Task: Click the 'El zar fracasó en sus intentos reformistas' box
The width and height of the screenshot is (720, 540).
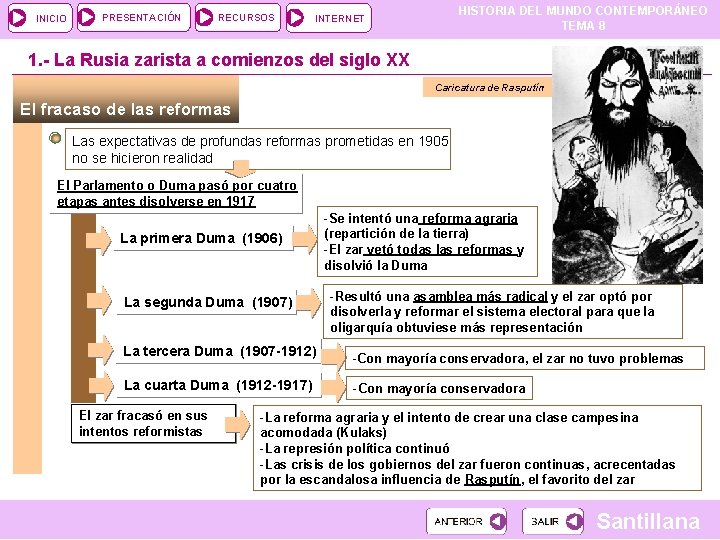Action: 153,423
